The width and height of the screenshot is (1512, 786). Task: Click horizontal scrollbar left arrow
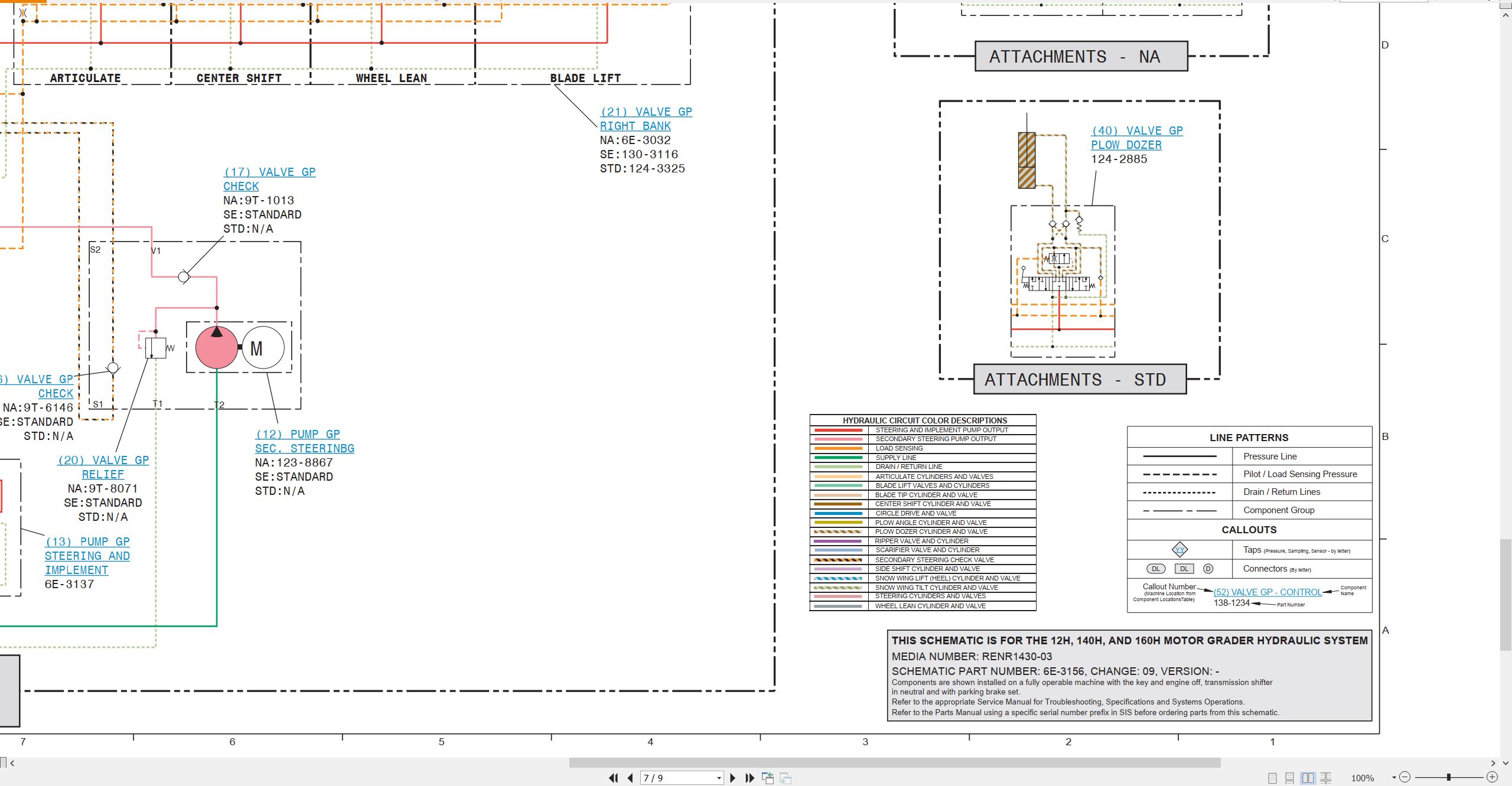(x=12, y=763)
